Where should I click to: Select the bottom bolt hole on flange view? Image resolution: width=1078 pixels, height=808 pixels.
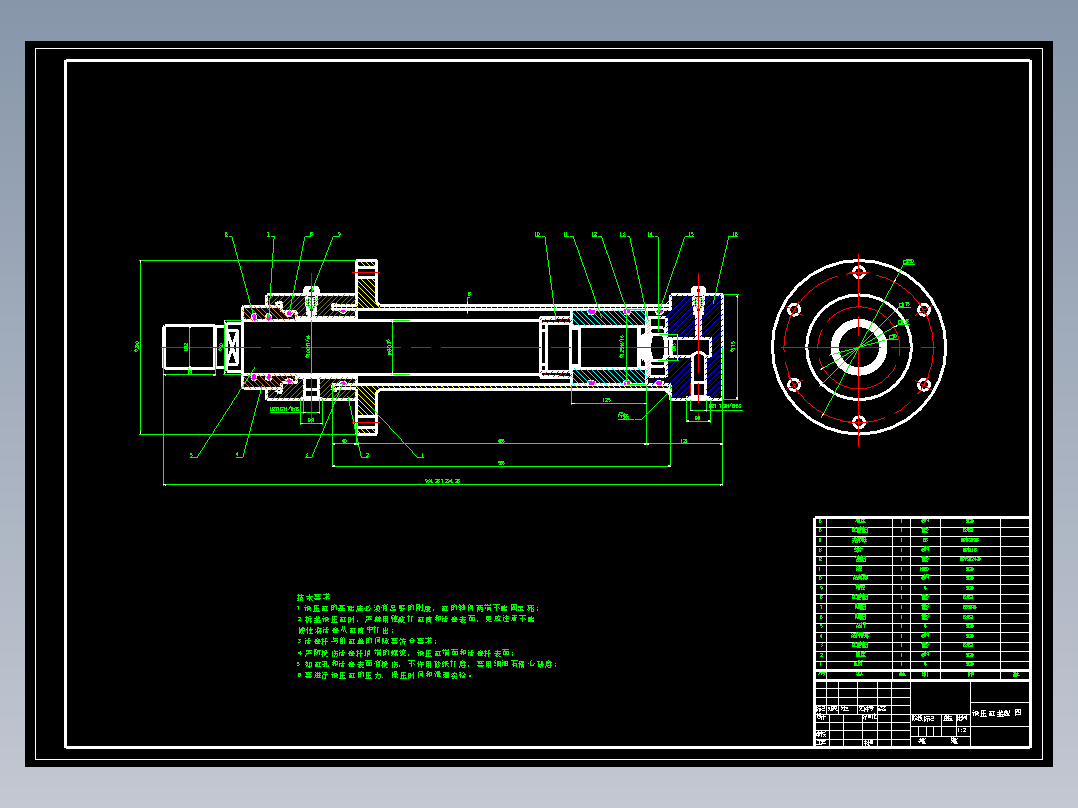(x=859, y=422)
